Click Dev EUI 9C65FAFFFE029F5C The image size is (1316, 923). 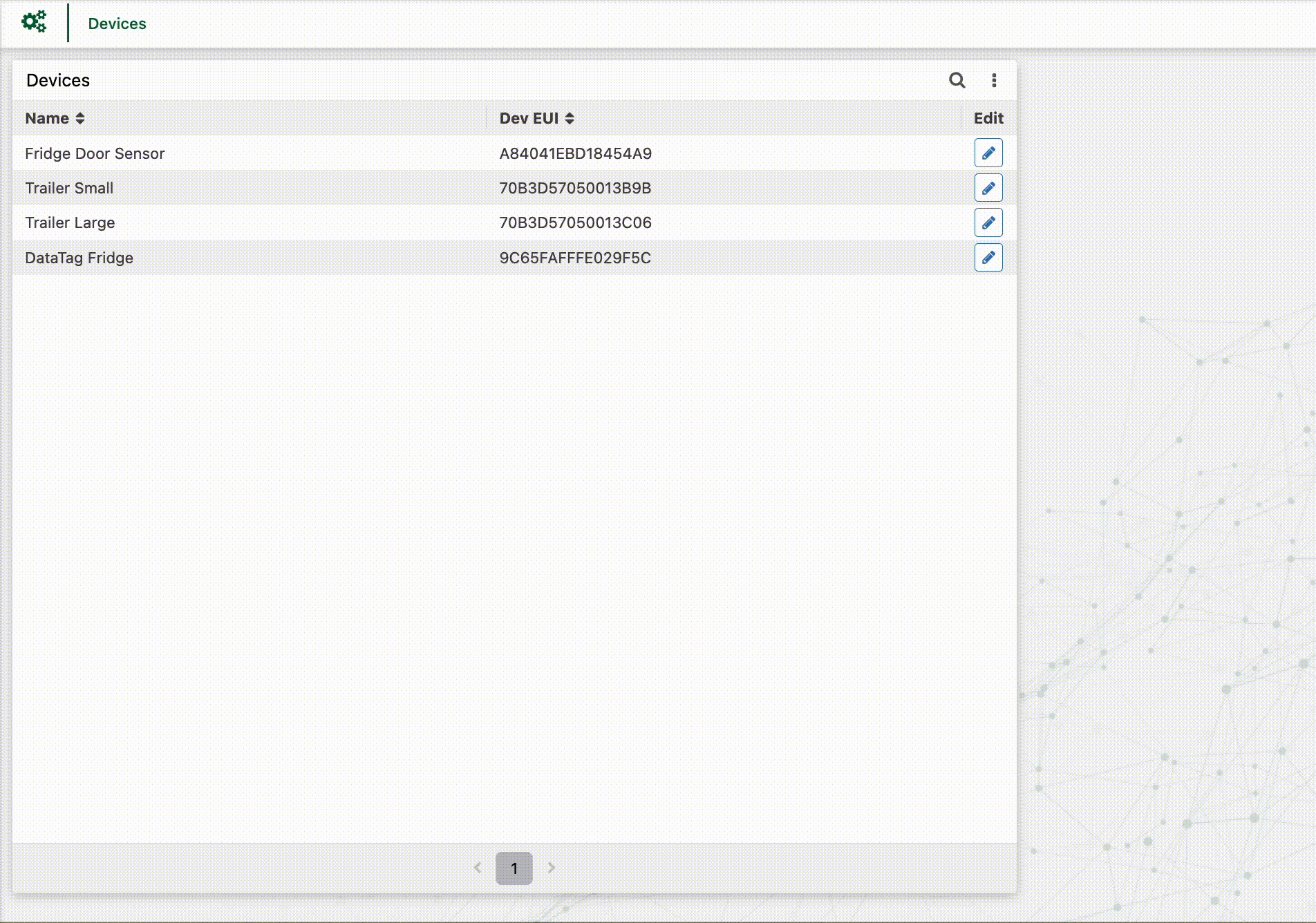[x=575, y=258]
